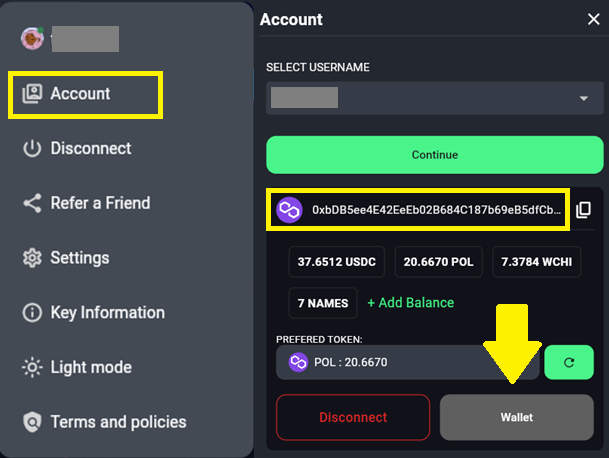Click the username dropdown arrow
Viewport: 609px width, 458px height.
[583, 98]
